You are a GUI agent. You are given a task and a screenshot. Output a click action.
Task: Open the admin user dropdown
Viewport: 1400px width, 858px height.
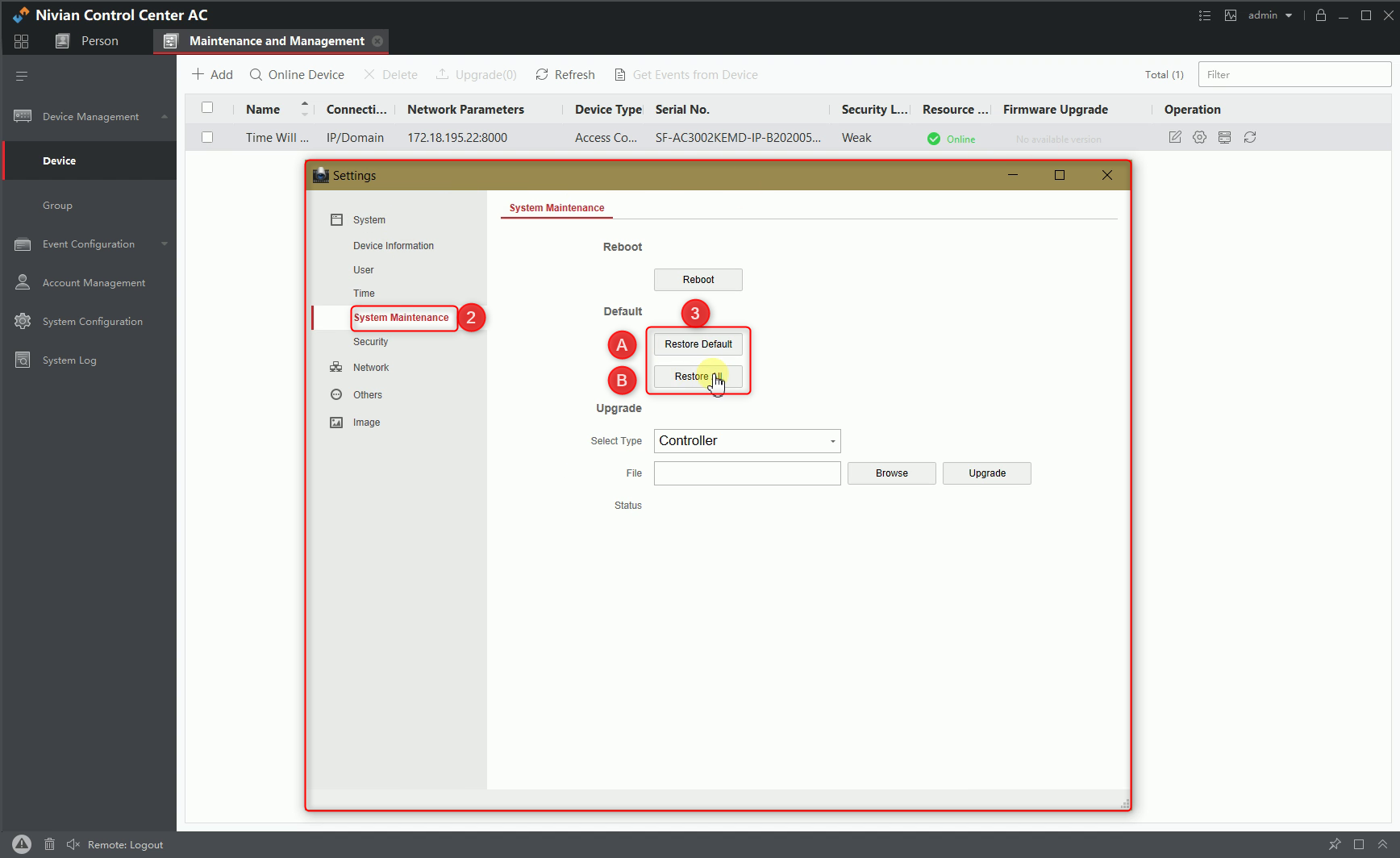click(1270, 15)
